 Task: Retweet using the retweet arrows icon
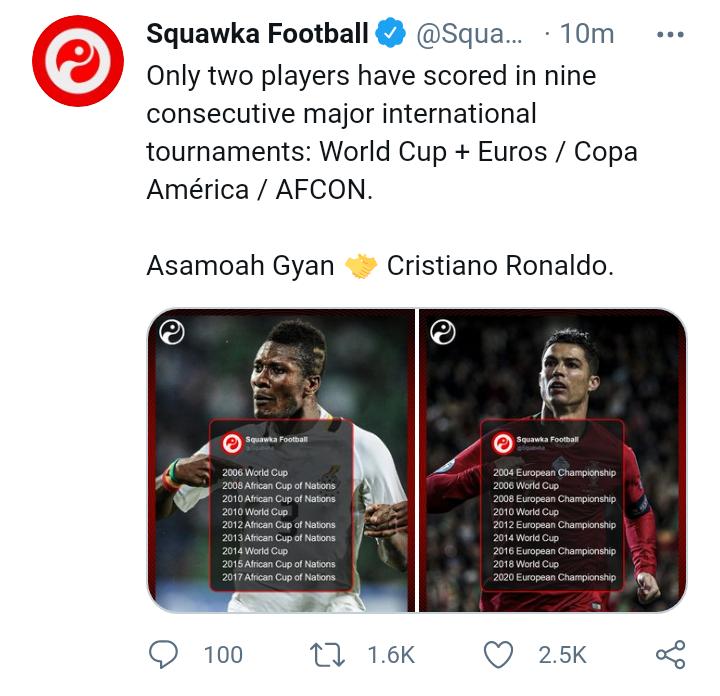click(327, 654)
